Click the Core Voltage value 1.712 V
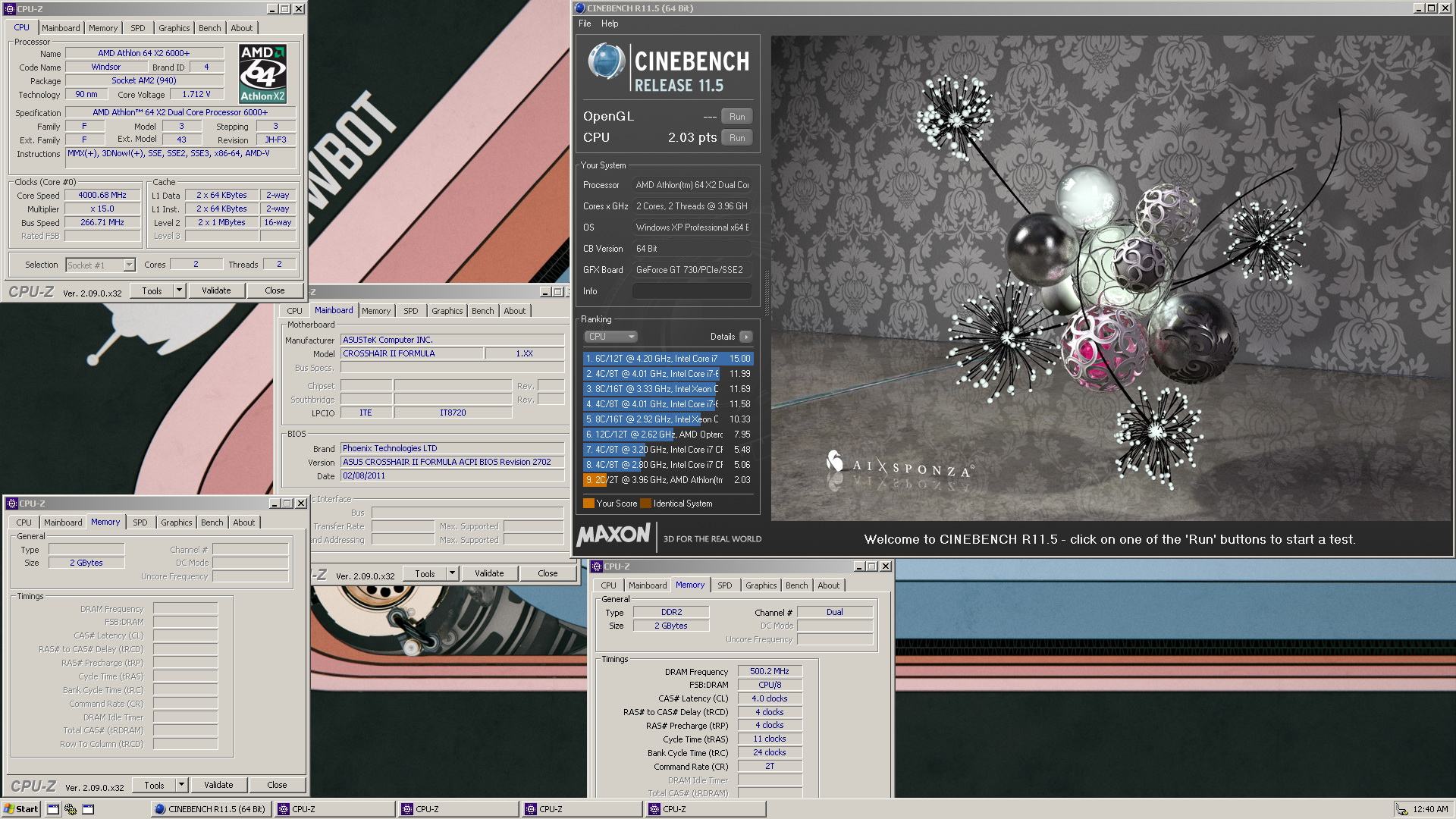This screenshot has width=1456, height=819. click(x=196, y=94)
